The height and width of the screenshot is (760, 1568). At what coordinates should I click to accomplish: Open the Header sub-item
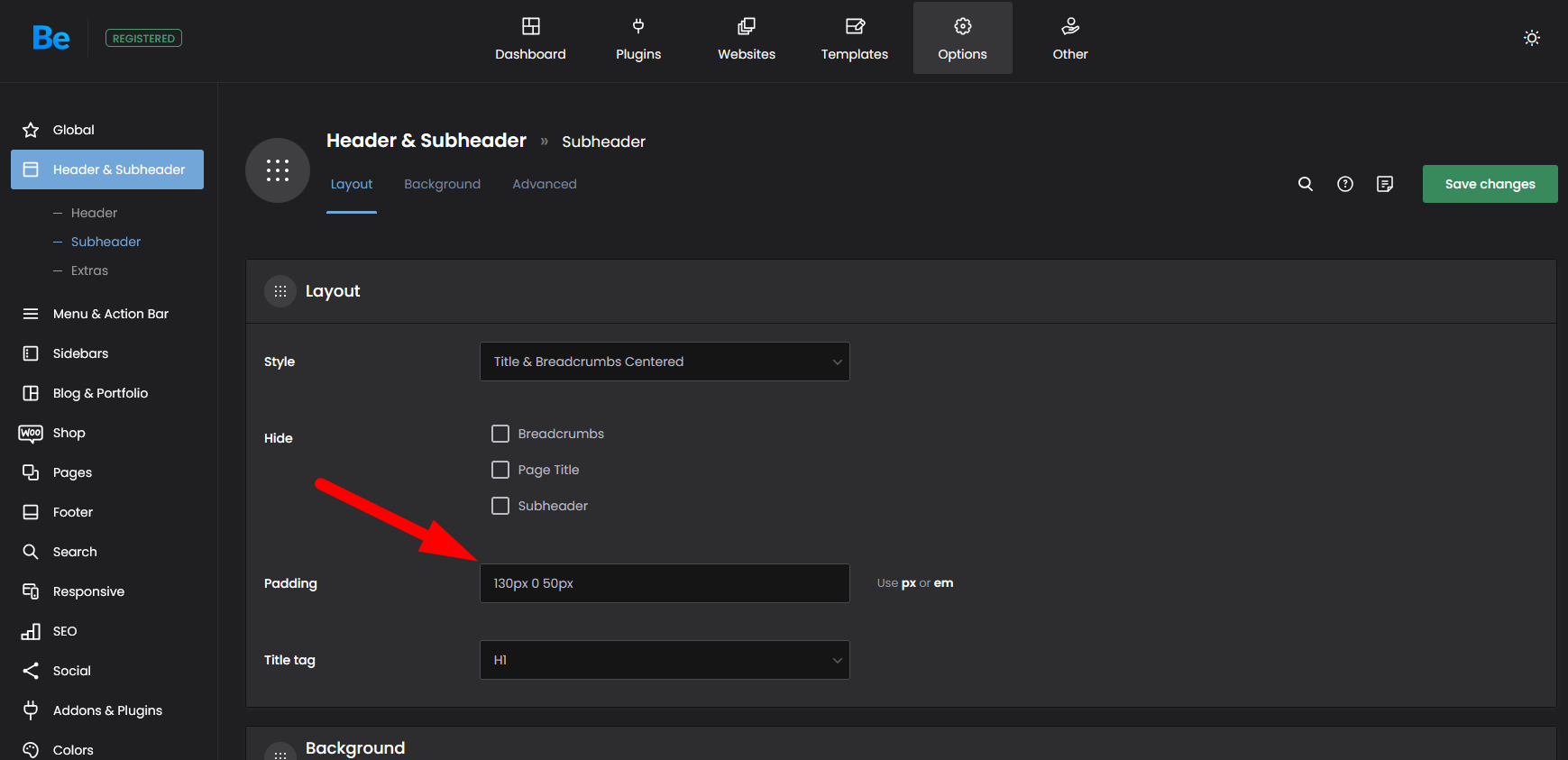[94, 213]
